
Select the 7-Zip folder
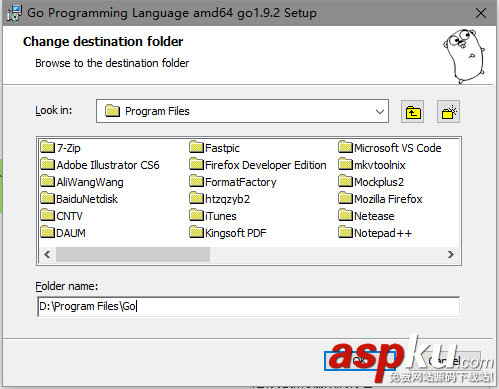point(60,148)
